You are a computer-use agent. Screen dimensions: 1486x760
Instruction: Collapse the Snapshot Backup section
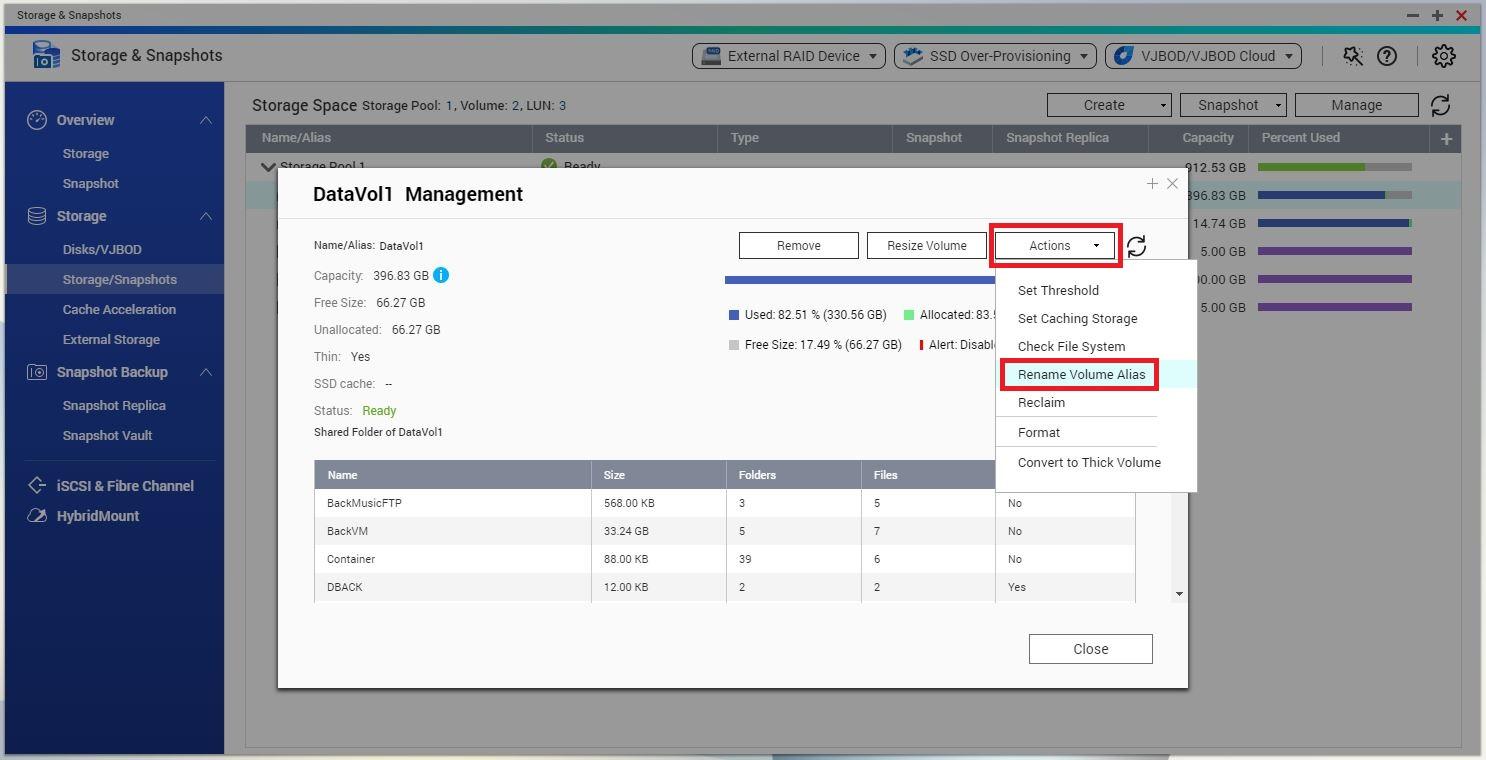[x=205, y=372]
